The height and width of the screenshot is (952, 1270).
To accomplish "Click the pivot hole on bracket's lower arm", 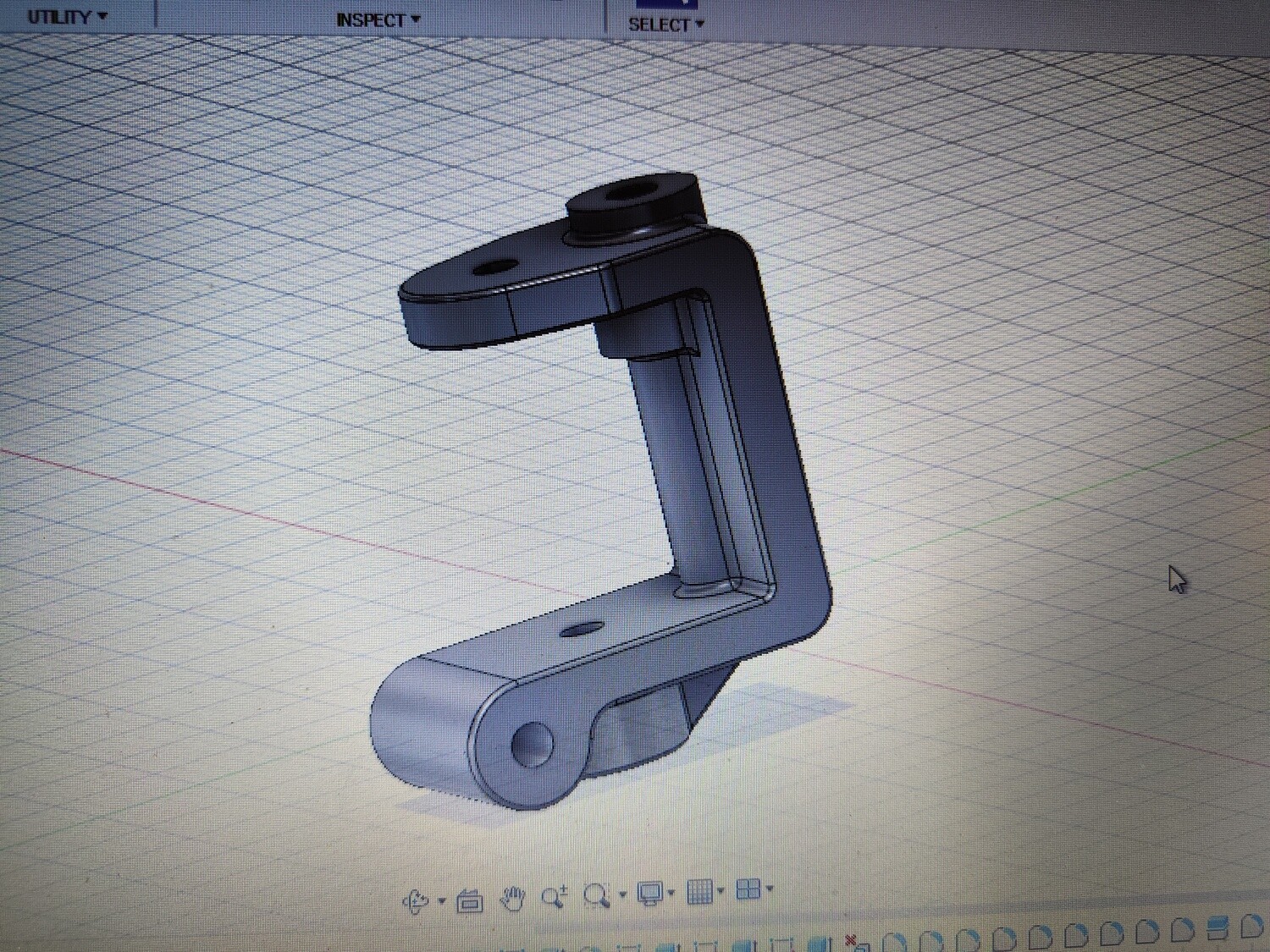I will click(533, 745).
